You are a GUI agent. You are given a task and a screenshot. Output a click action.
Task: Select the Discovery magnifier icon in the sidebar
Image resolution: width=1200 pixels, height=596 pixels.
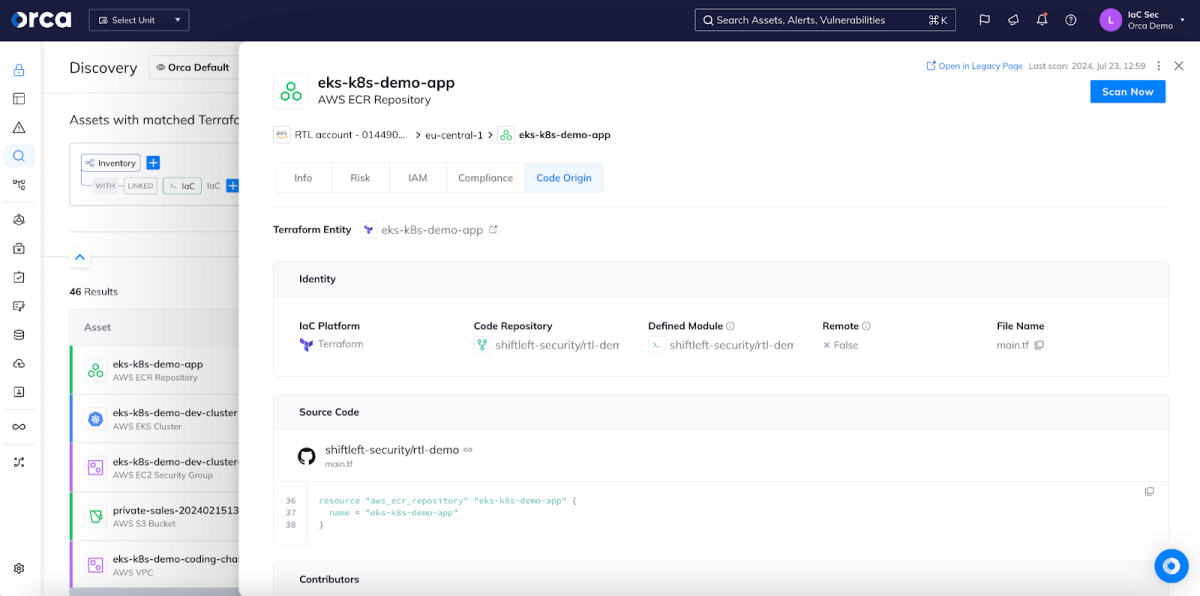tap(19, 156)
